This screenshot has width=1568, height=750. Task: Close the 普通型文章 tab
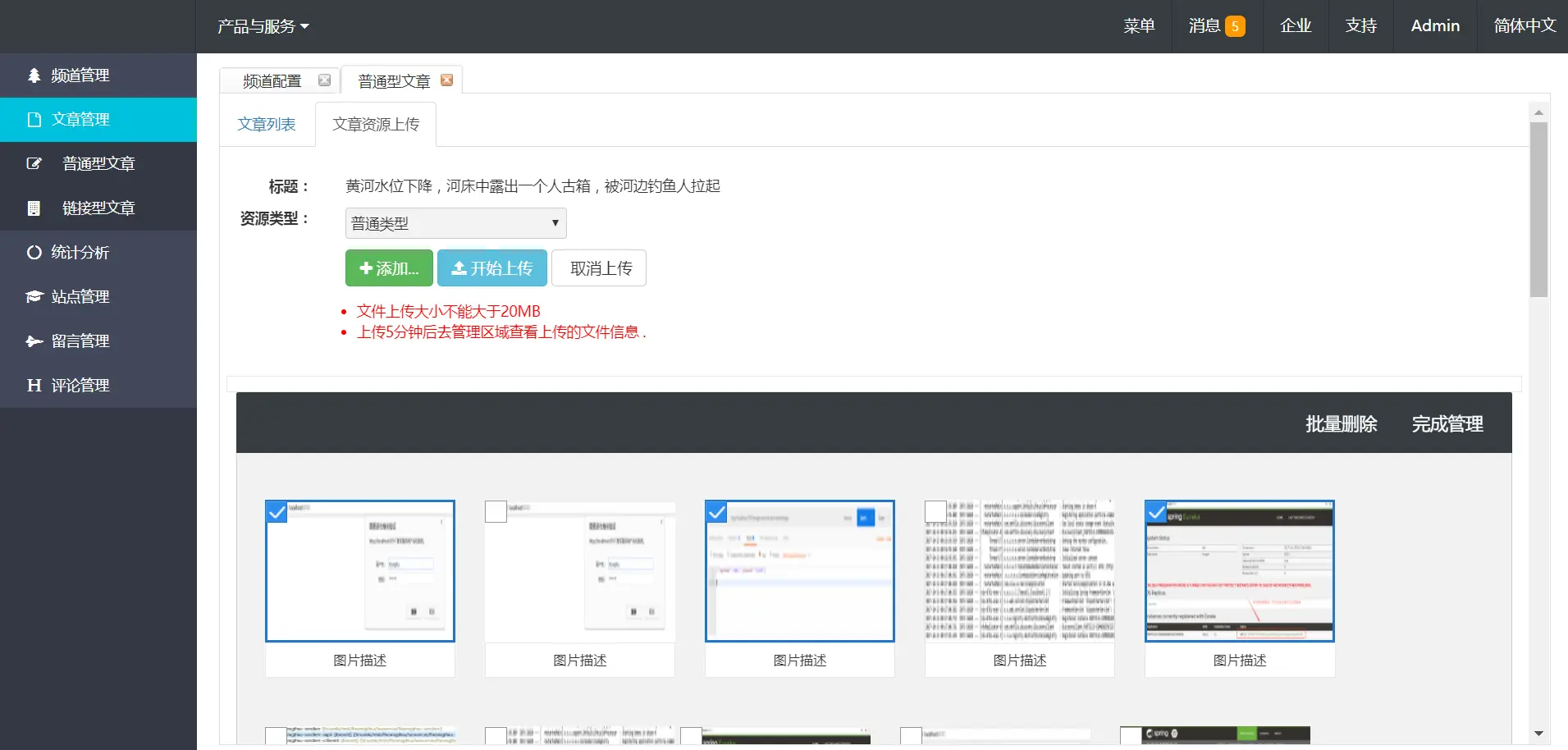click(x=446, y=80)
